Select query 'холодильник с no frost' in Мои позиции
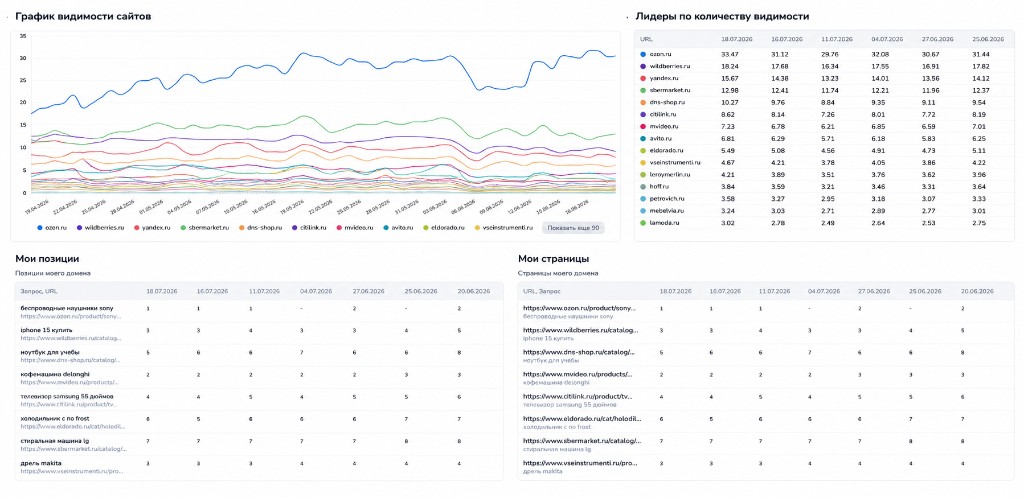Screen dimensions: 1024x498 click(x=57, y=418)
